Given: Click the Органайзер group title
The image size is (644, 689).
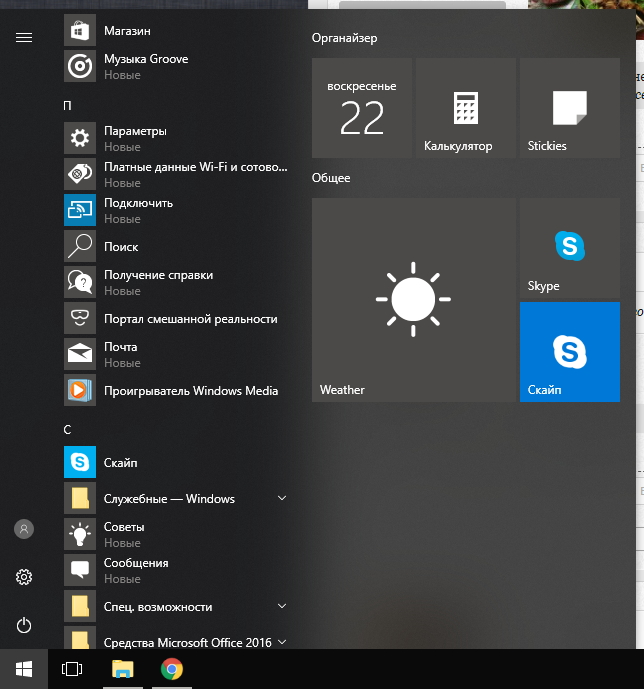Looking at the screenshot, I should click(x=344, y=38).
